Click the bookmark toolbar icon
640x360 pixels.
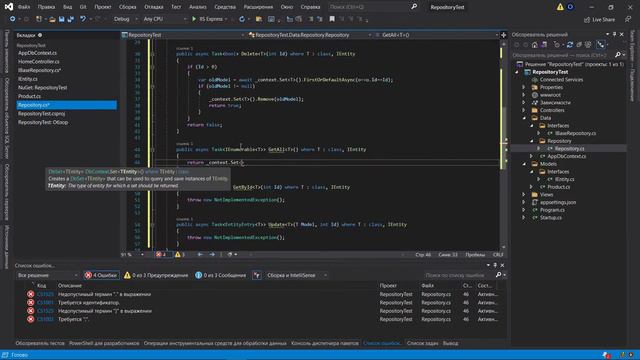pos(332,19)
